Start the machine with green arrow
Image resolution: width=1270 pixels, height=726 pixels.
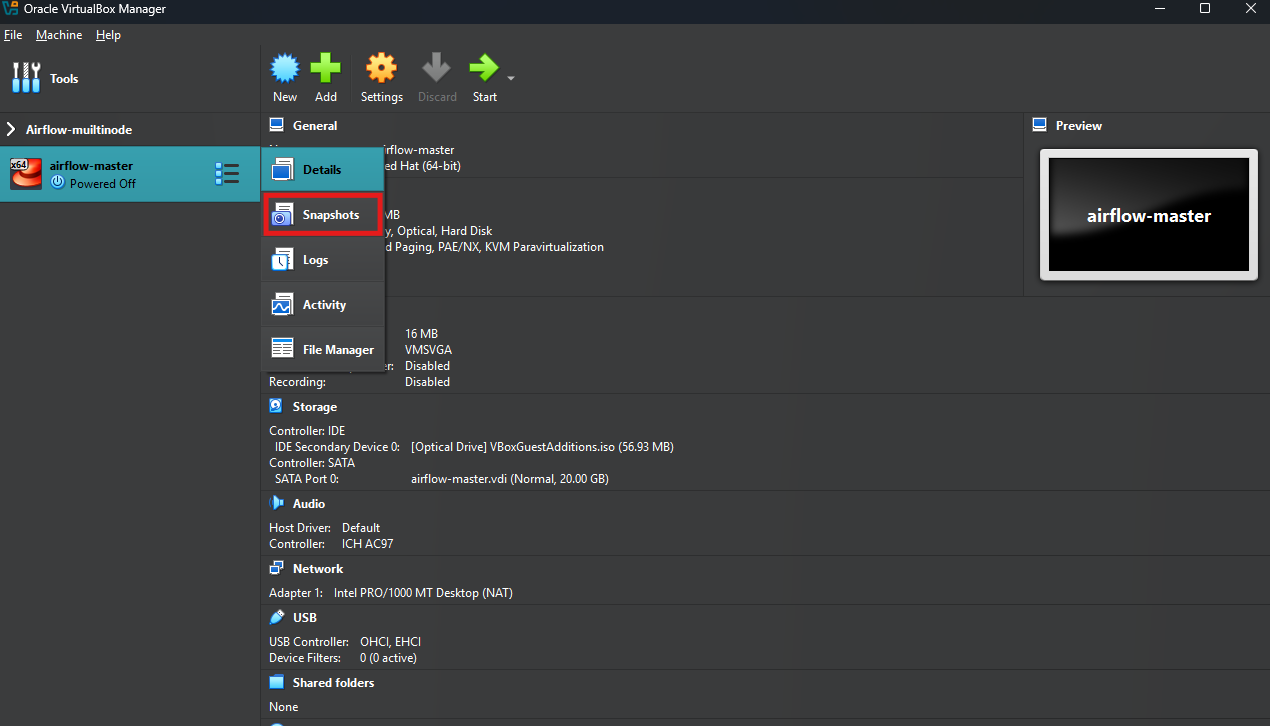pyautogui.click(x=484, y=68)
